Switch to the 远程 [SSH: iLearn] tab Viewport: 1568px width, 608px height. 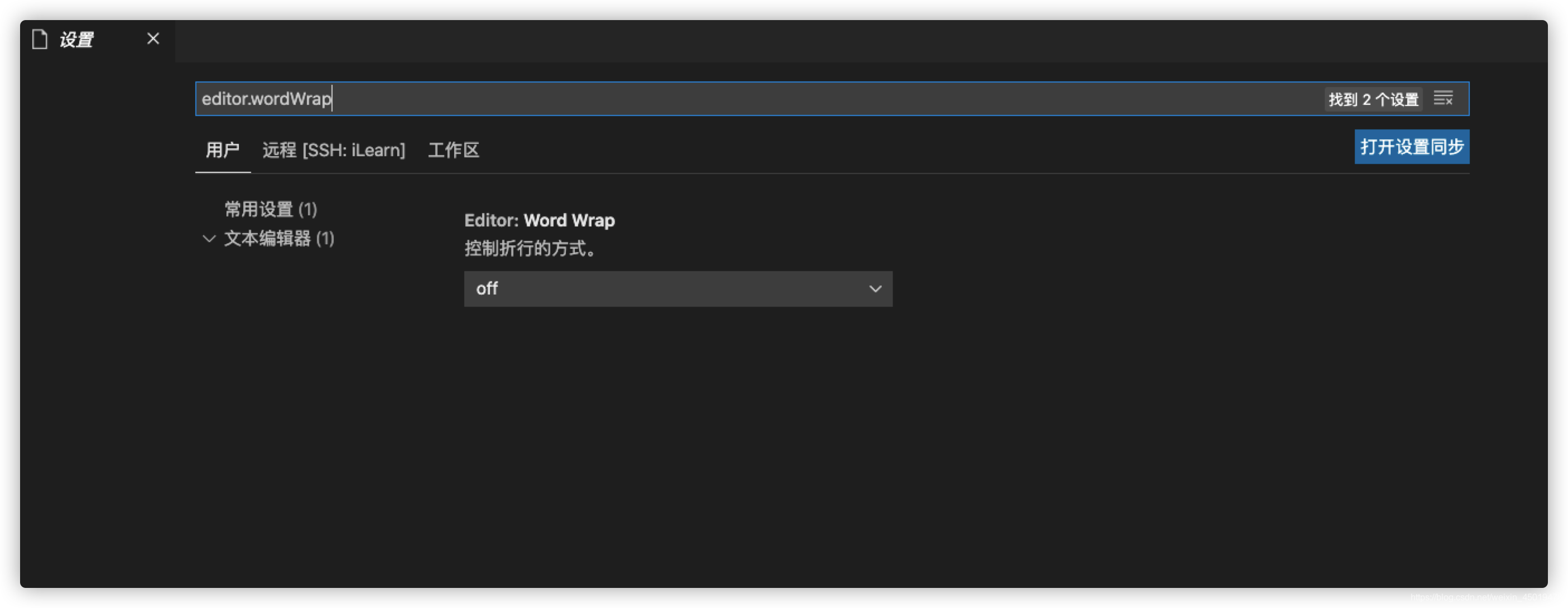[x=334, y=149]
